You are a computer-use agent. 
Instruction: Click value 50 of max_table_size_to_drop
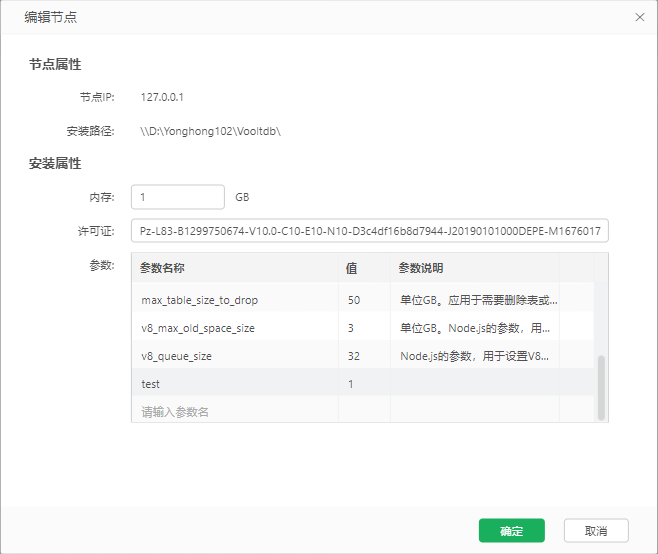(x=354, y=300)
